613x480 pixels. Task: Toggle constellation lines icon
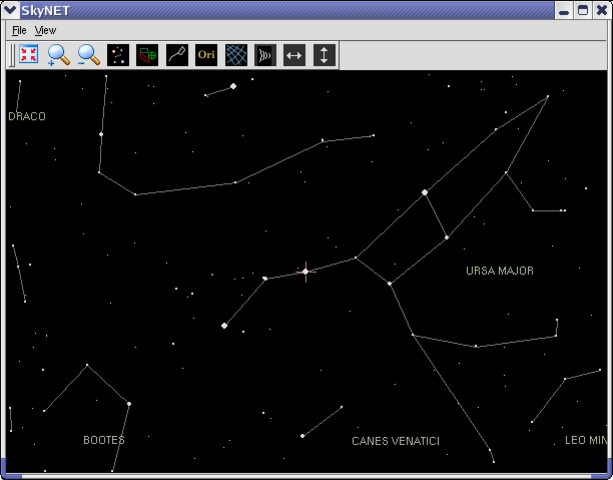pyautogui.click(x=177, y=55)
